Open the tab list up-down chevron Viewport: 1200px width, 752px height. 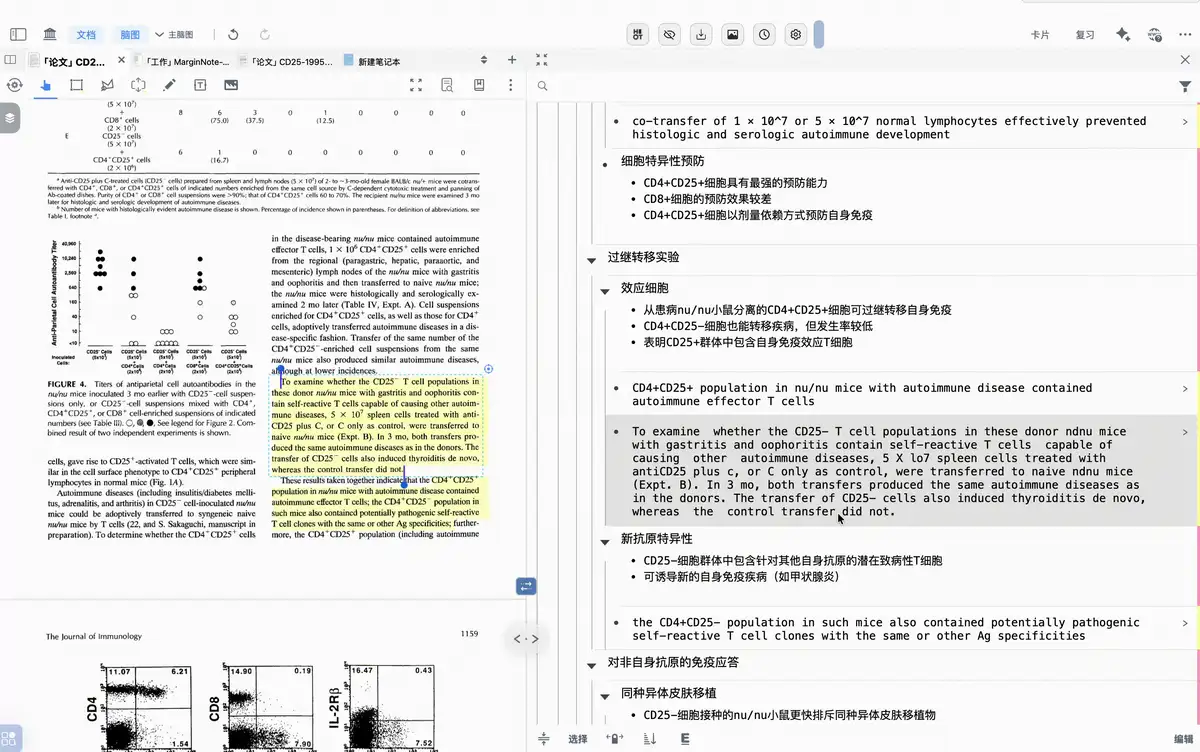point(484,60)
